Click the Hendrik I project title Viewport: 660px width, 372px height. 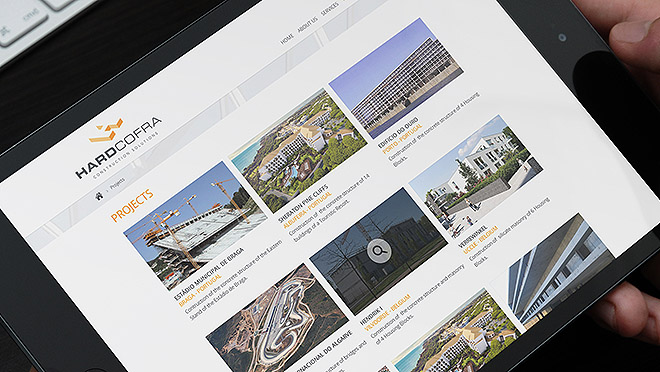point(371,316)
